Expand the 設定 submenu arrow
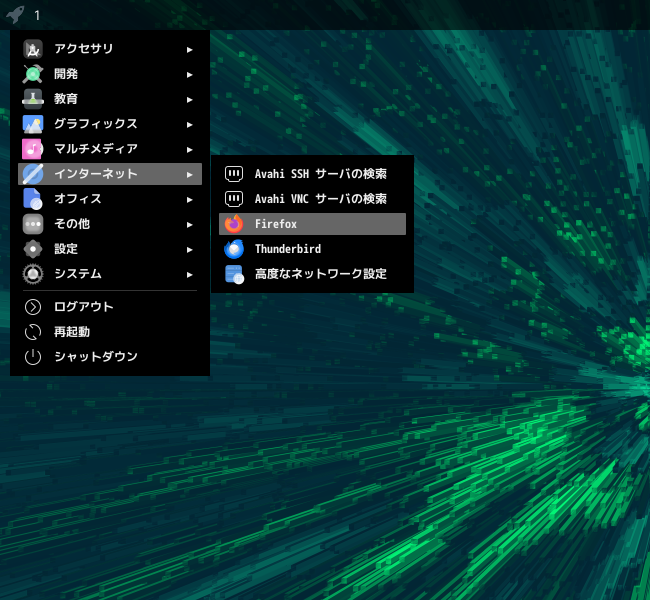 tap(189, 249)
